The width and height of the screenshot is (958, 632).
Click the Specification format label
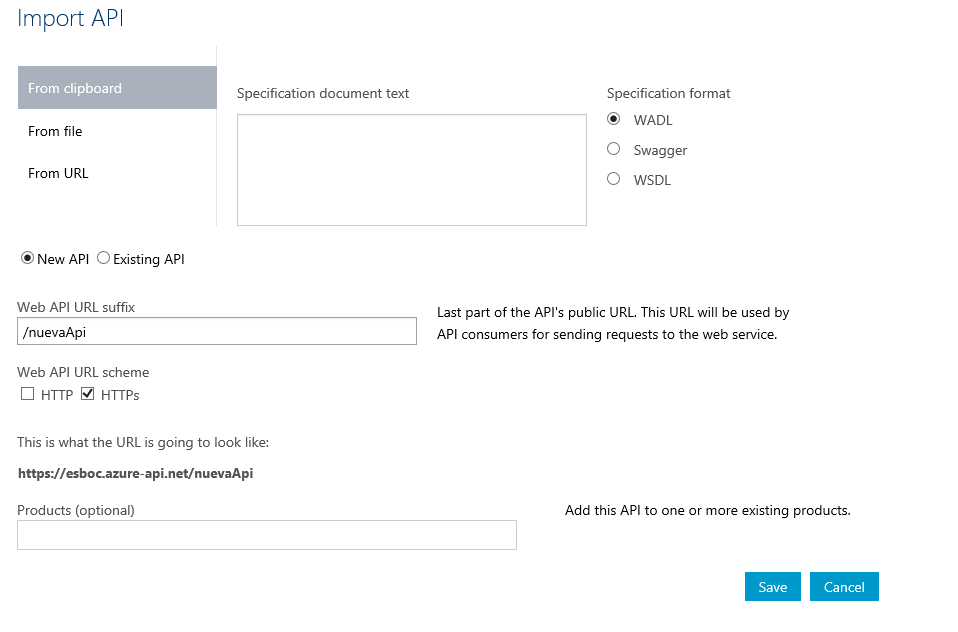[668, 94]
